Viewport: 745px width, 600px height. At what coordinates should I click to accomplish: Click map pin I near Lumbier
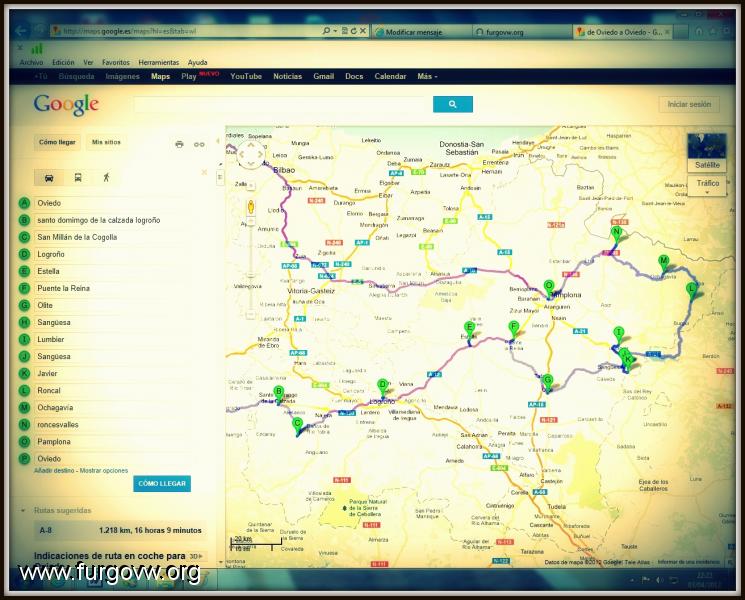pyautogui.click(x=618, y=335)
